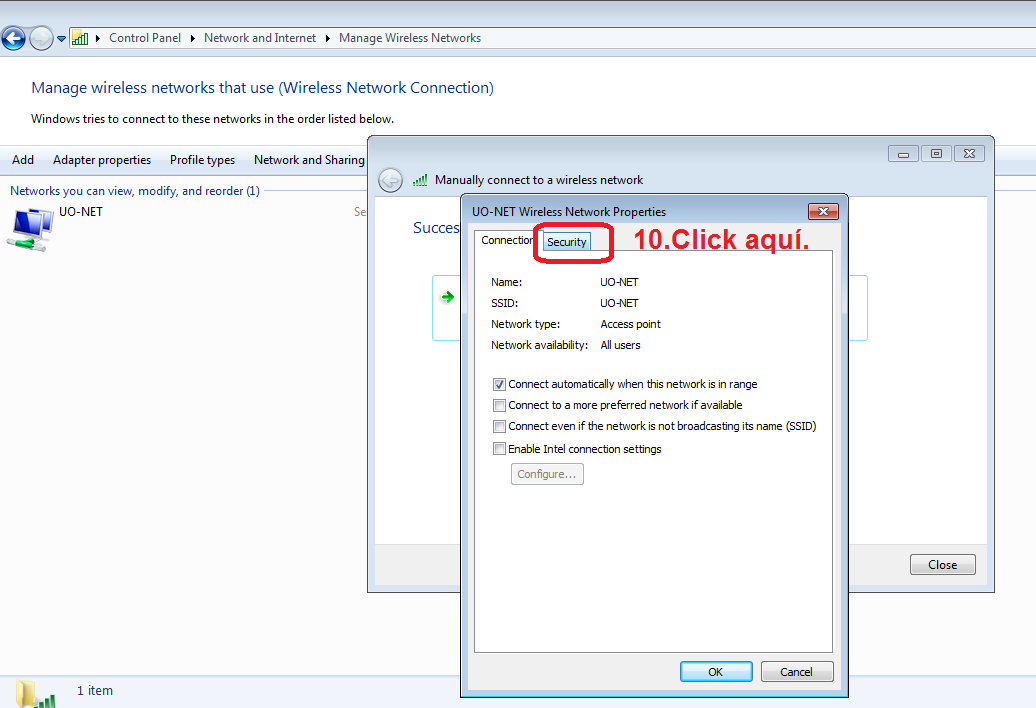Image resolution: width=1036 pixels, height=708 pixels.
Task: Uncheck Connect automatically when in range
Action: tap(499, 384)
